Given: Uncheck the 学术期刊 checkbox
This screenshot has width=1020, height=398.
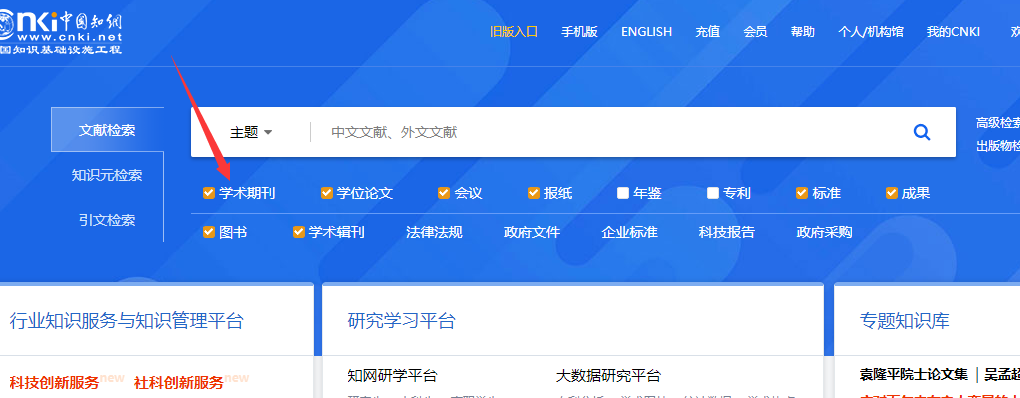Looking at the screenshot, I should tap(209, 192).
